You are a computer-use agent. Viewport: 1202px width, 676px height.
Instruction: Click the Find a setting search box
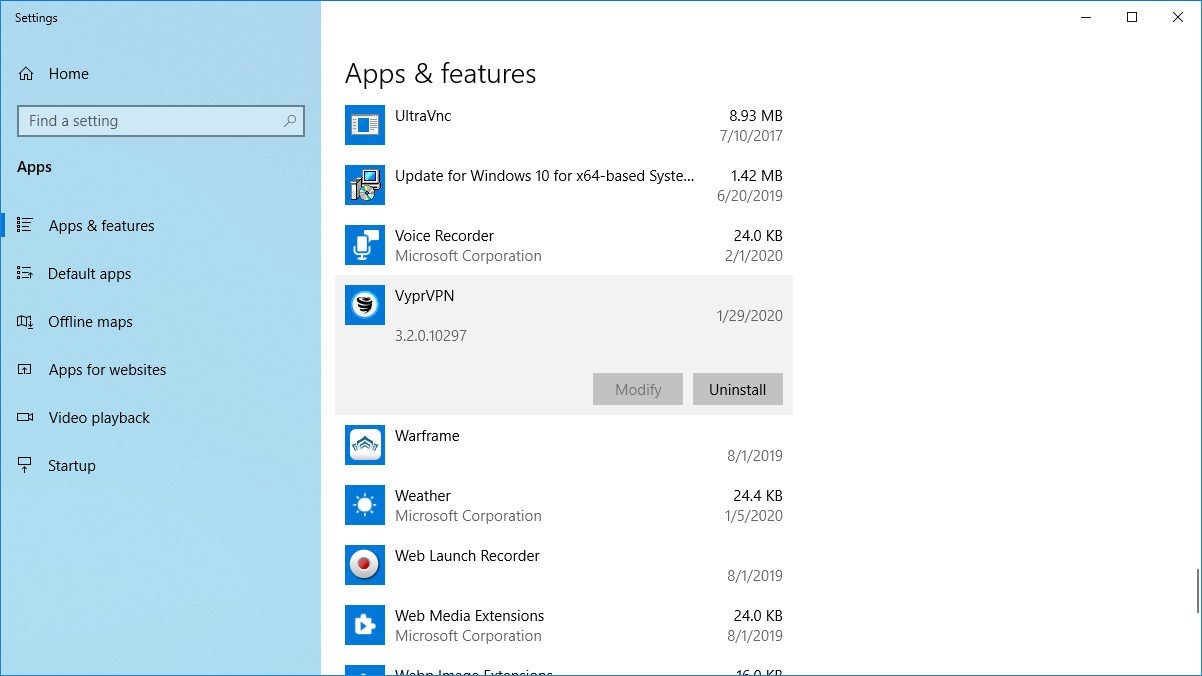150,121
